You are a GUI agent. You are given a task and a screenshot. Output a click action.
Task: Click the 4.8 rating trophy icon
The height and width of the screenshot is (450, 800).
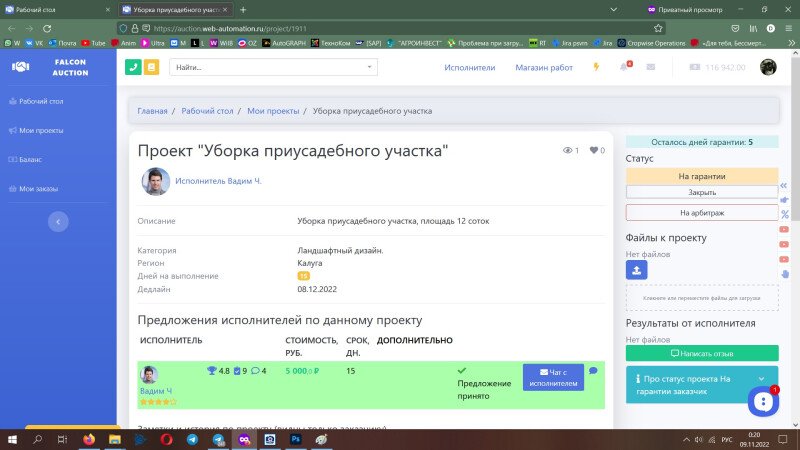(212, 371)
